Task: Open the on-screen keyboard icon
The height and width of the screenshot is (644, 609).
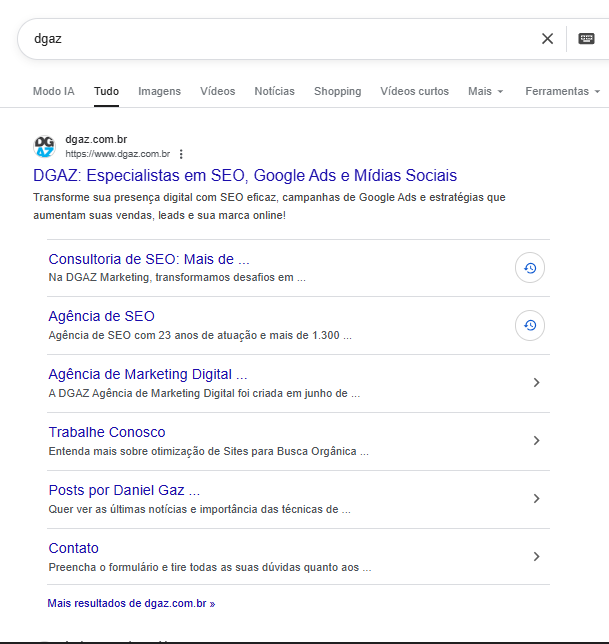Action: point(586,39)
